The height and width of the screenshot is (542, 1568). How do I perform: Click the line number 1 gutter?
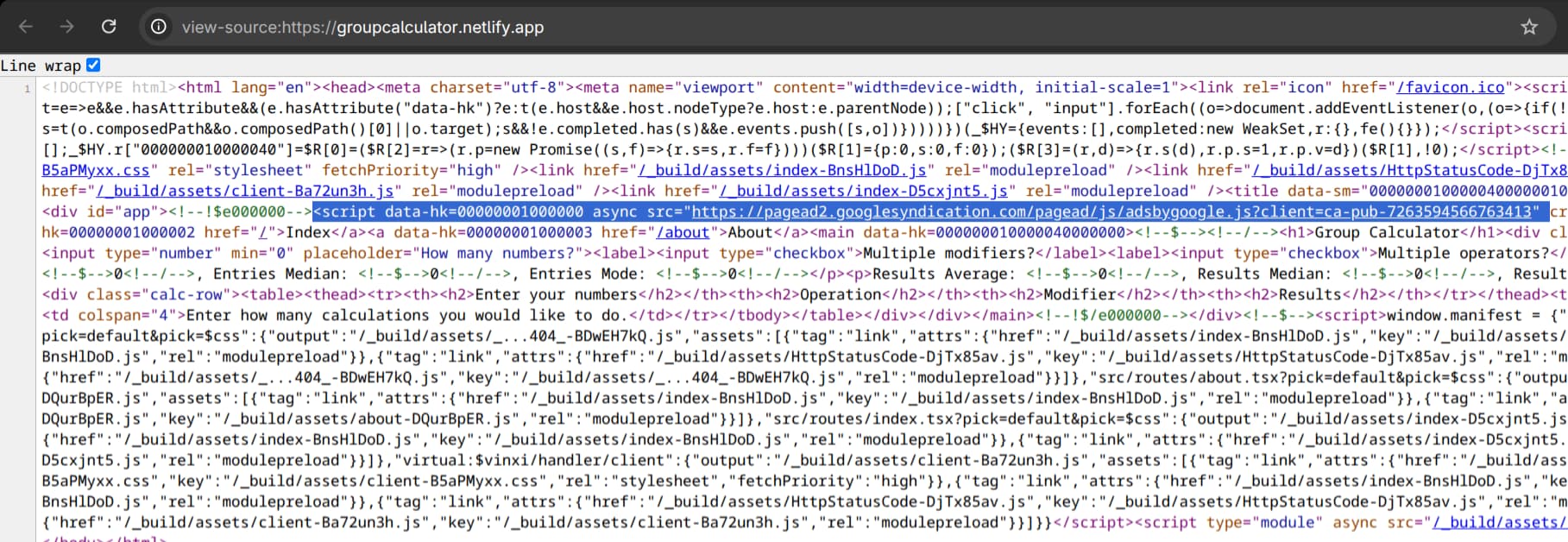tap(27, 88)
